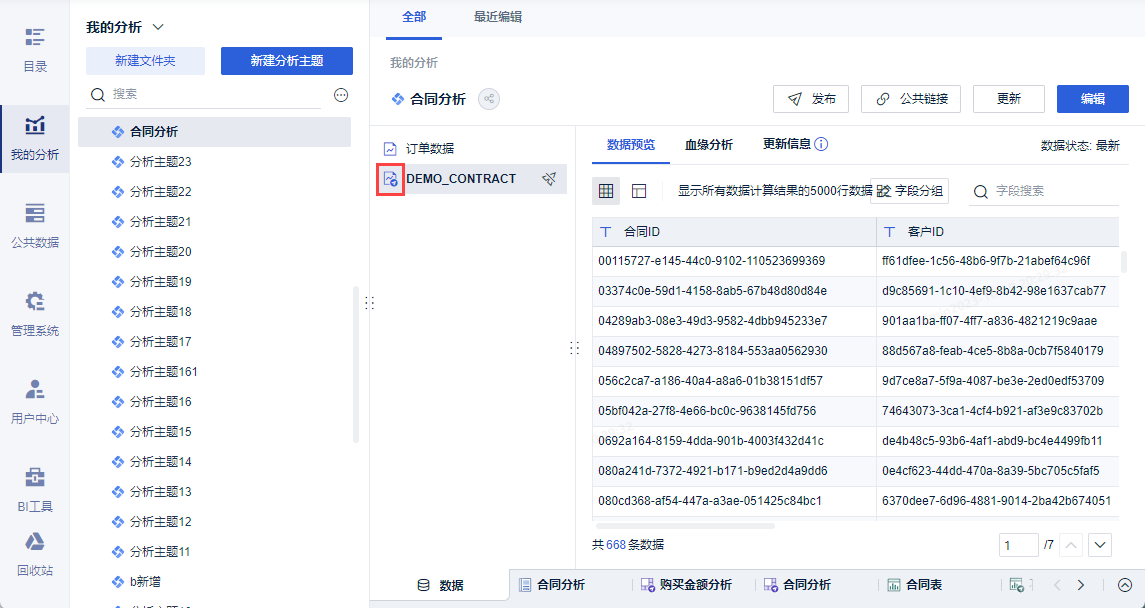
Task: Switch to table grid preview view
Action: point(605,191)
